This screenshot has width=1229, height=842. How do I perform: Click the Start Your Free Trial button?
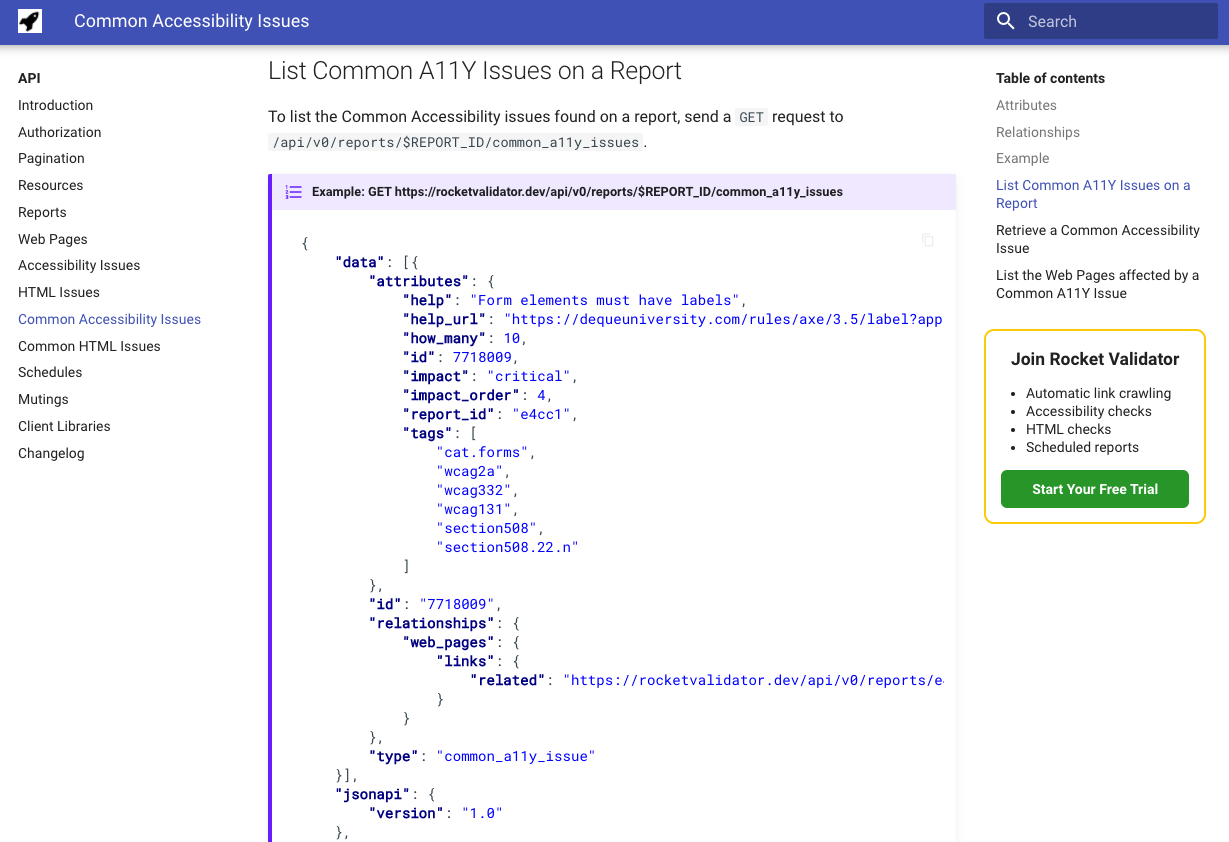(1094, 489)
